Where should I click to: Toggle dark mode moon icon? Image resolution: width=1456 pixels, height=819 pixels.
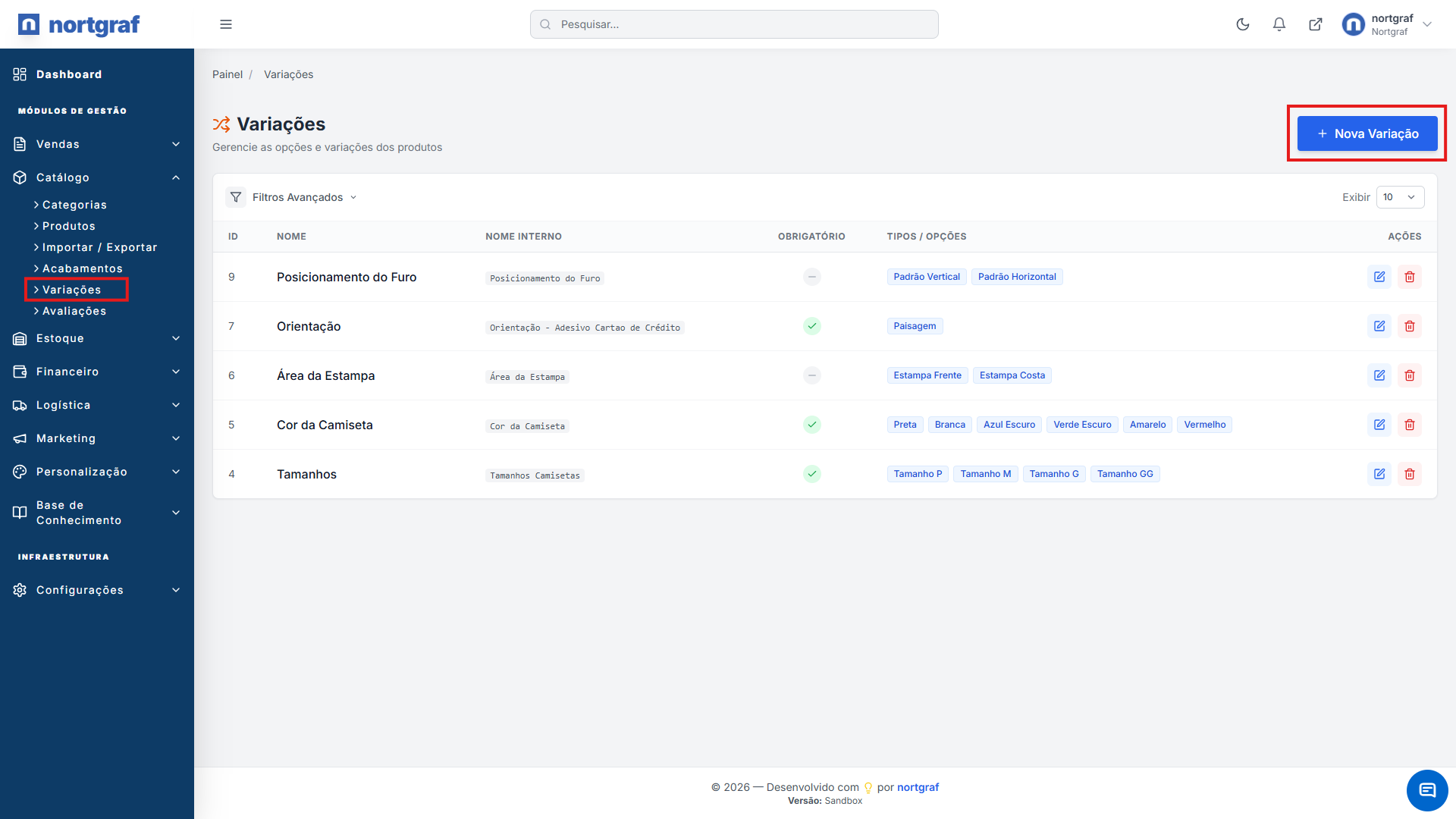pyautogui.click(x=1242, y=24)
